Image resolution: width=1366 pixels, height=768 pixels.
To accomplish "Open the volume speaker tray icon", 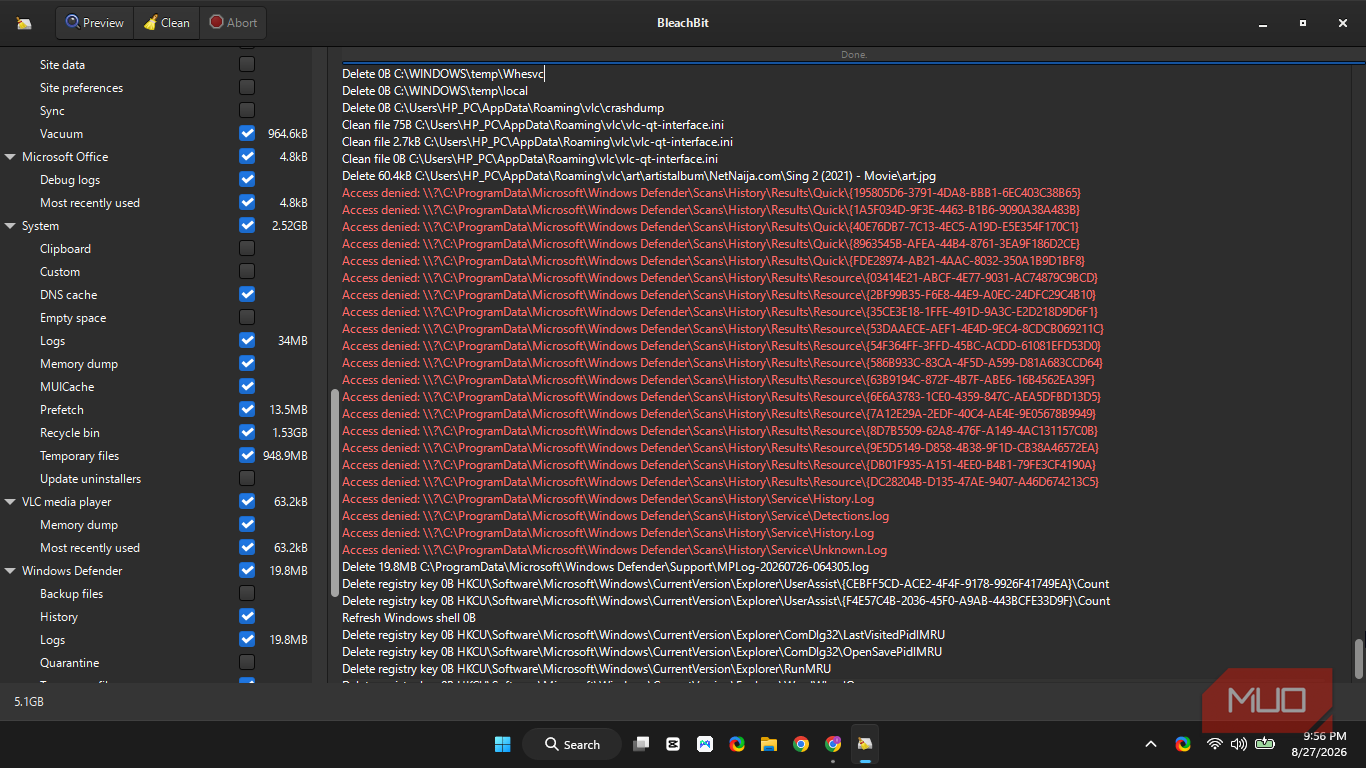I will 1239,744.
